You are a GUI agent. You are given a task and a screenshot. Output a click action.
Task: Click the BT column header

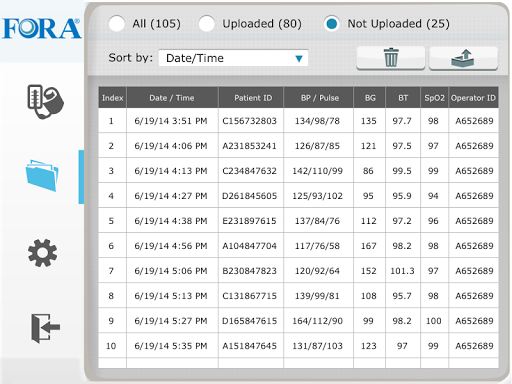point(403,98)
